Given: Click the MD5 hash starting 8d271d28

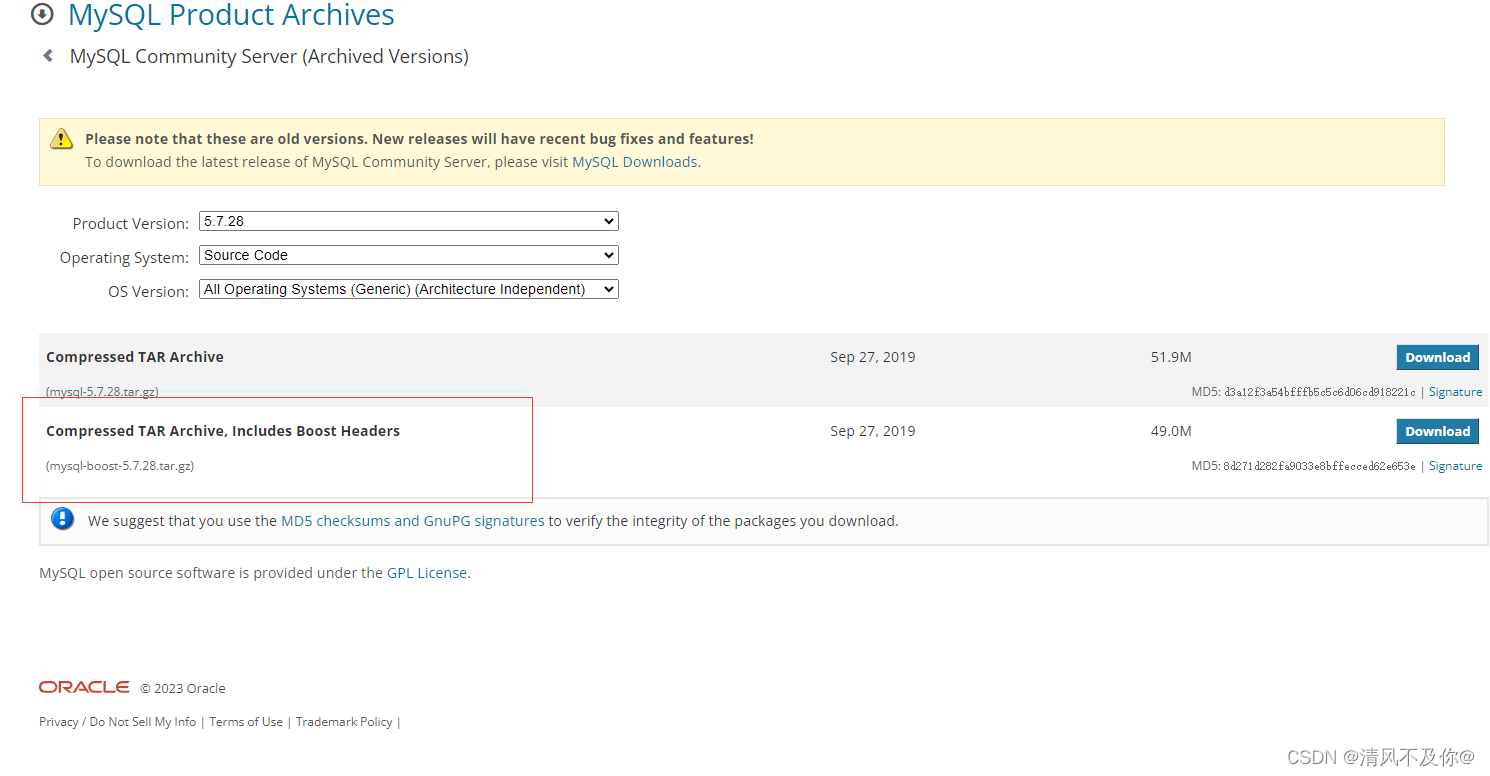Looking at the screenshot, I should click(1319, 466).
